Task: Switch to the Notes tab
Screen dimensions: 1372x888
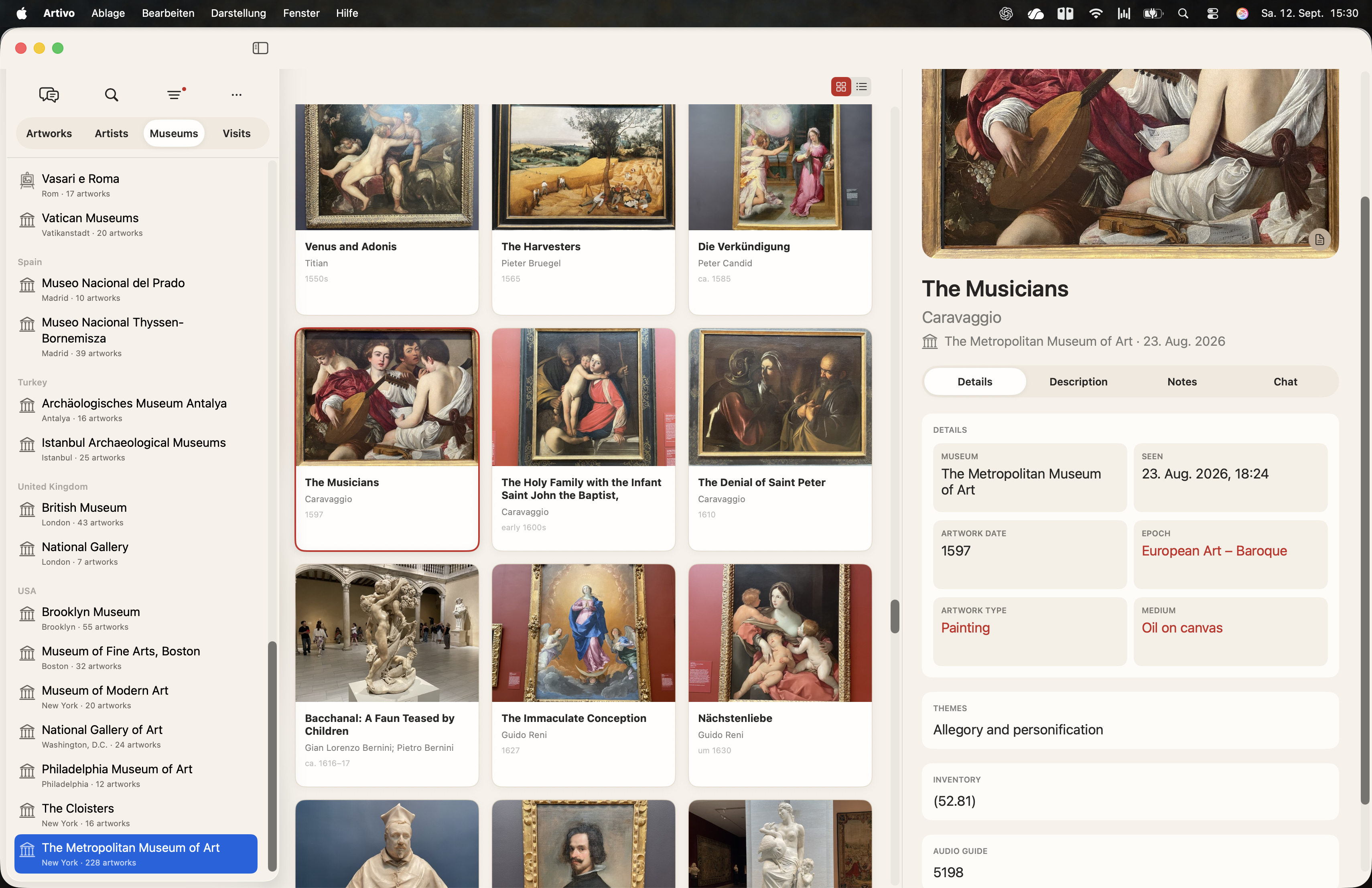Action: (x=1182, y=381)
